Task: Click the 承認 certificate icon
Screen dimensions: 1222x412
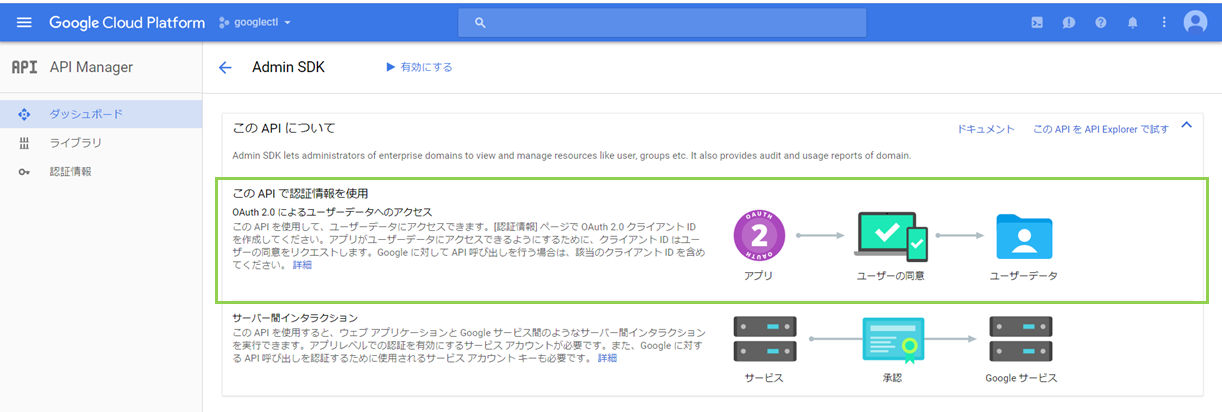Action: tap(893, 341)
